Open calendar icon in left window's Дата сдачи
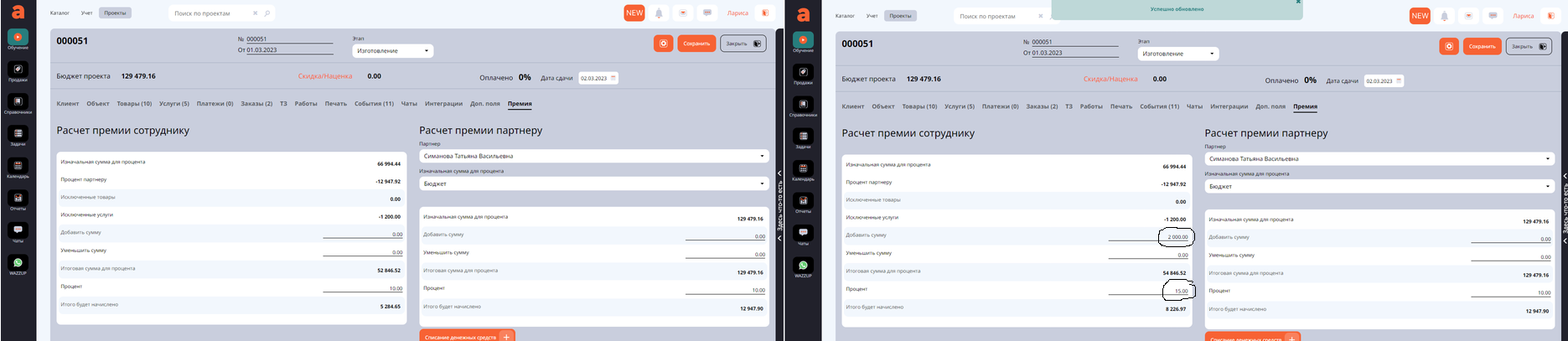 coord(613,78)
